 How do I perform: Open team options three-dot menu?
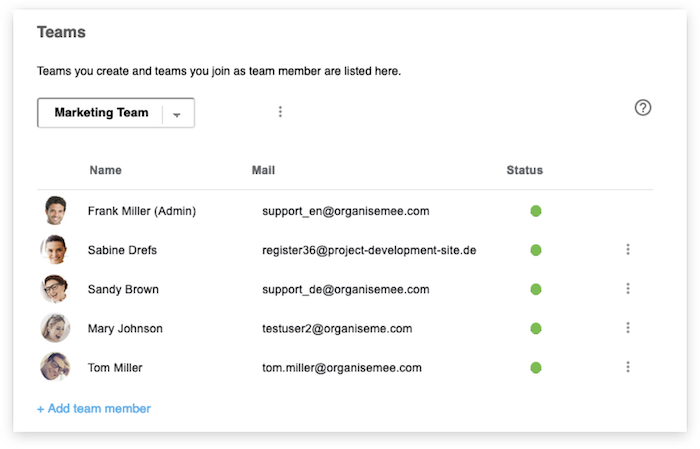pyautogui.click(x=280, y=112)
